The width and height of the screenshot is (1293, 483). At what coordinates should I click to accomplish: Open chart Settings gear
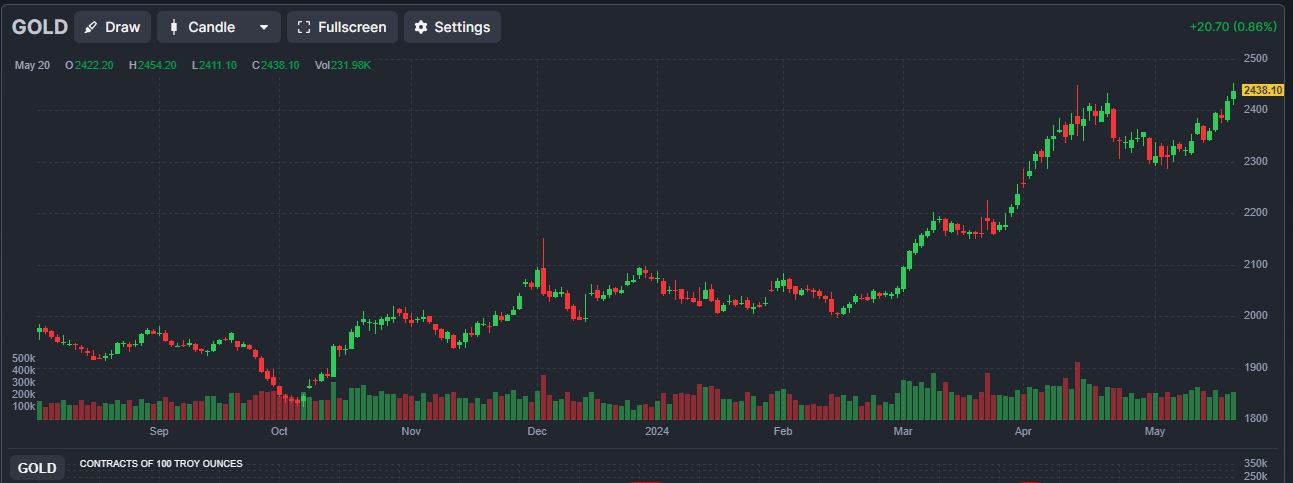(452, 27)
